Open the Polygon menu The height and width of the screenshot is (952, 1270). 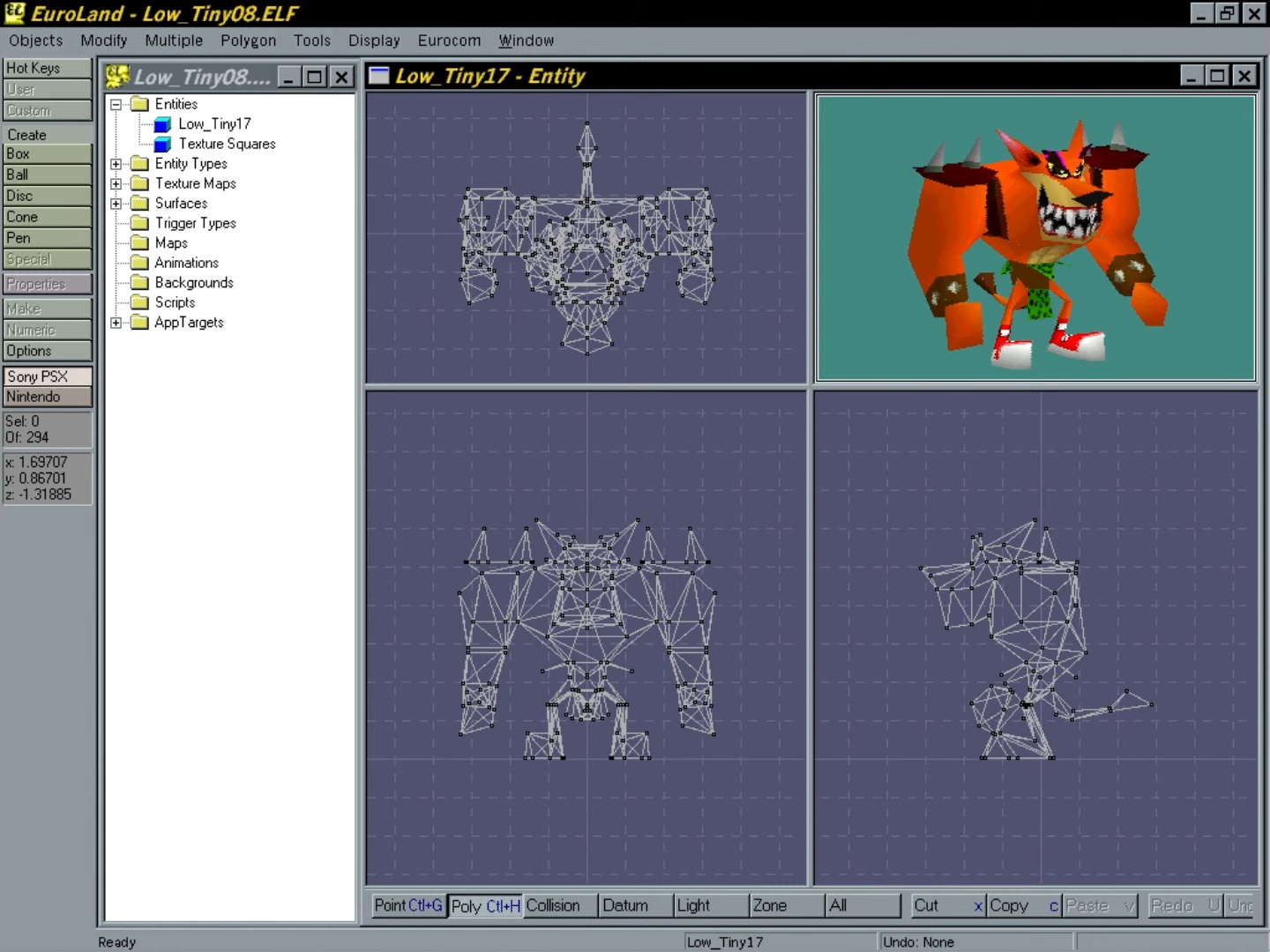click(x=249, y=41)
